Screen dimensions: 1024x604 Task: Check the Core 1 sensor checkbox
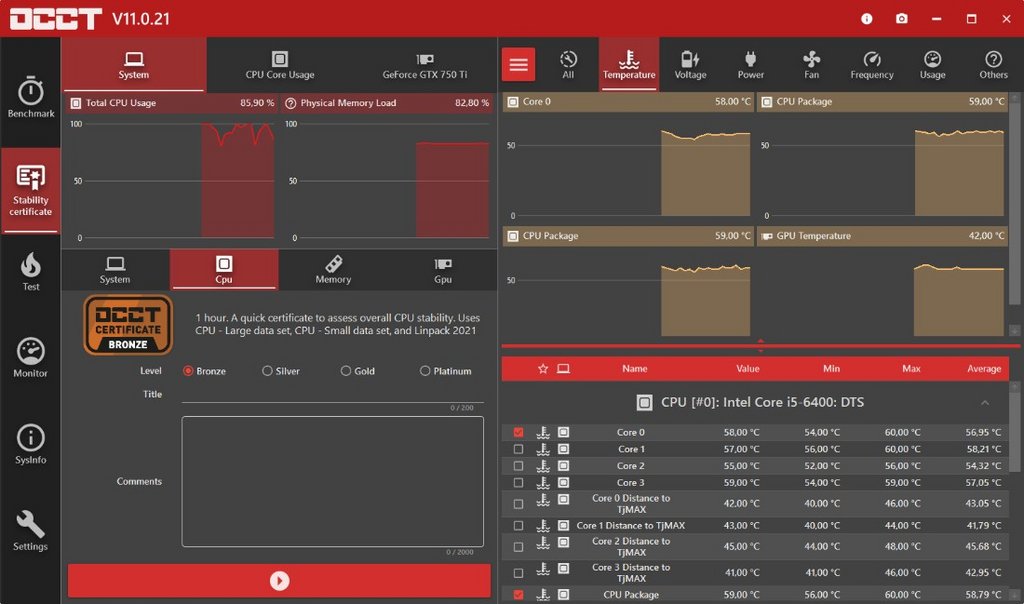pos(519,449)
